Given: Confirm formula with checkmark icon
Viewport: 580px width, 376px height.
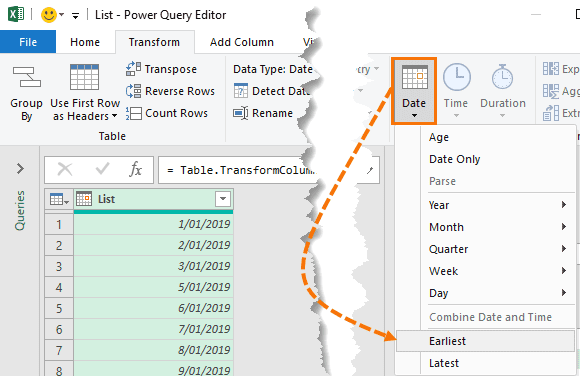Looking at the screenshot, I should (102, 169).
